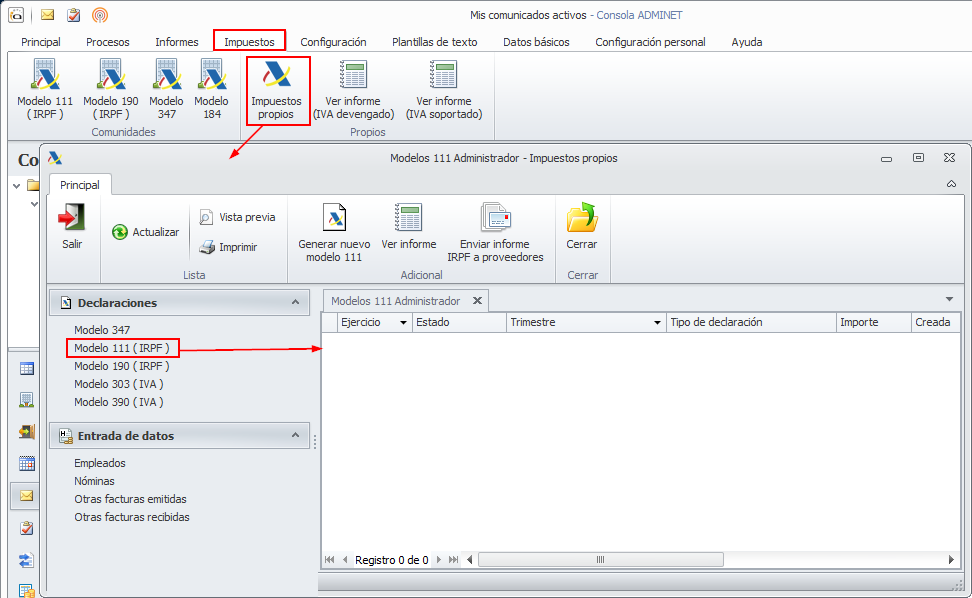Go to the next record in navigator
The image size is (972, 598).
click(438, 560)
